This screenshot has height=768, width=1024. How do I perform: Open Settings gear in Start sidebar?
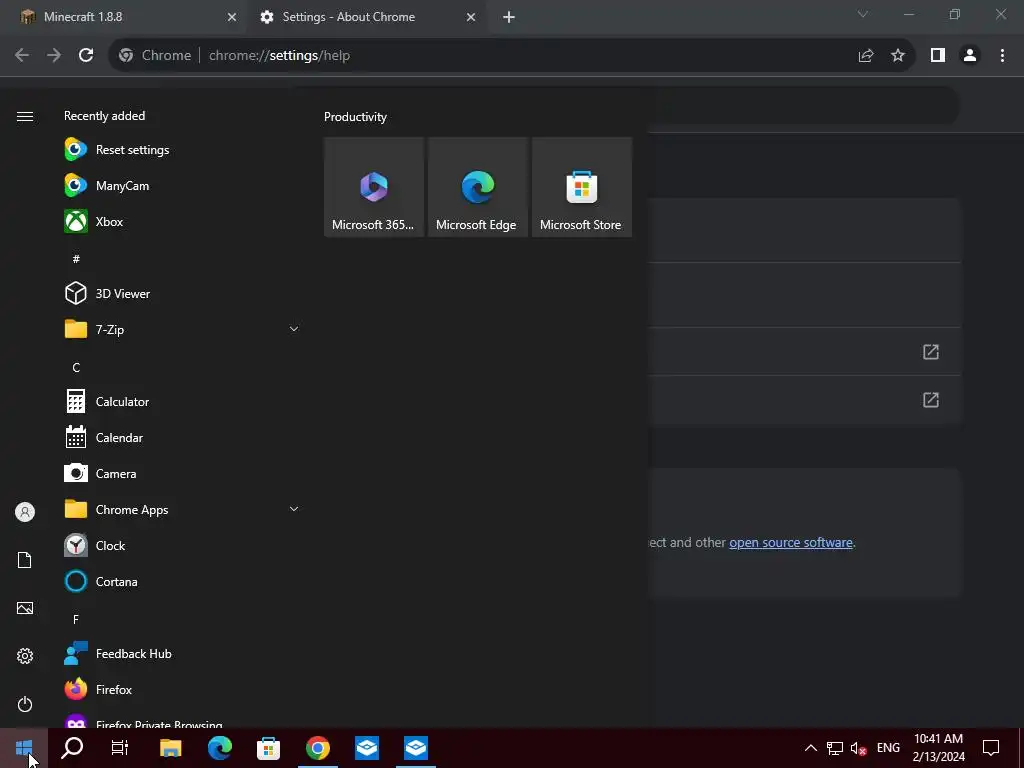click(x=25, y=656)
